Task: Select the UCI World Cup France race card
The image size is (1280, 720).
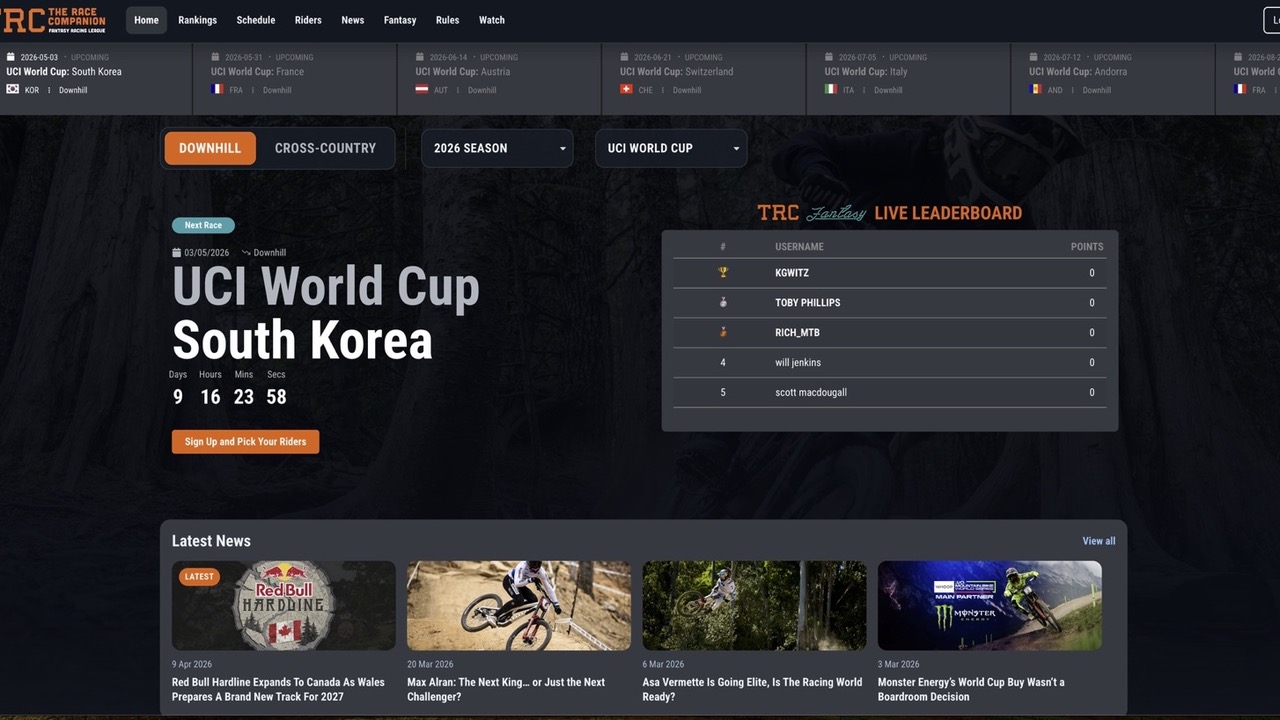Action: (x=295, y=78)
